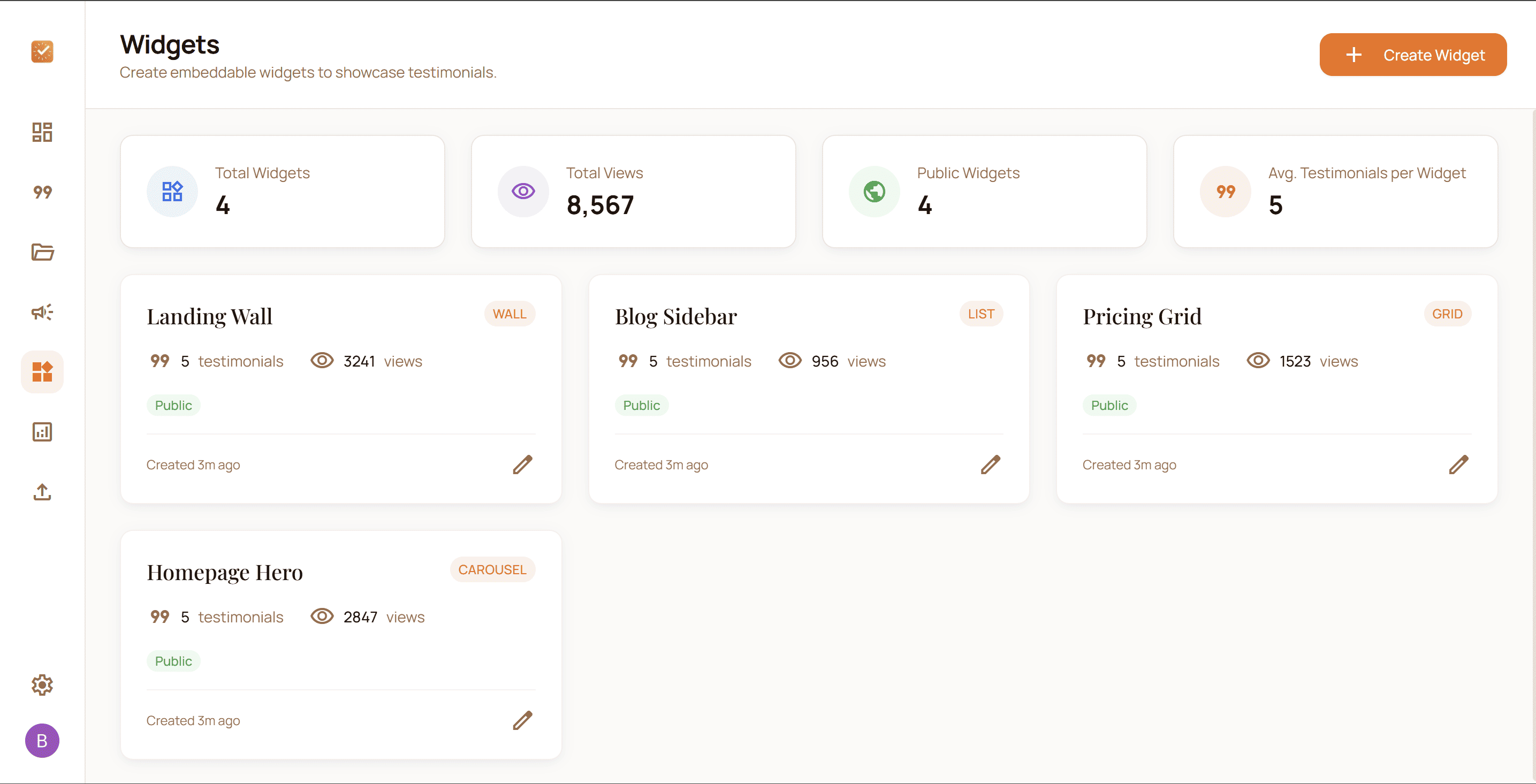Click the app logo checkmark icon

42,52
